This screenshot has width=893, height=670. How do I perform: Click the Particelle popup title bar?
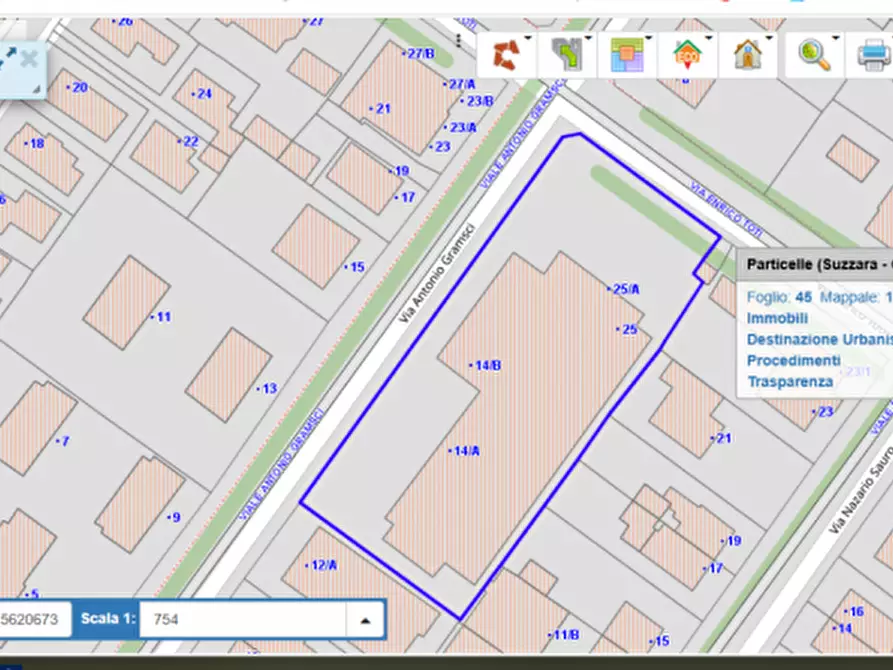tap(815, 264)
